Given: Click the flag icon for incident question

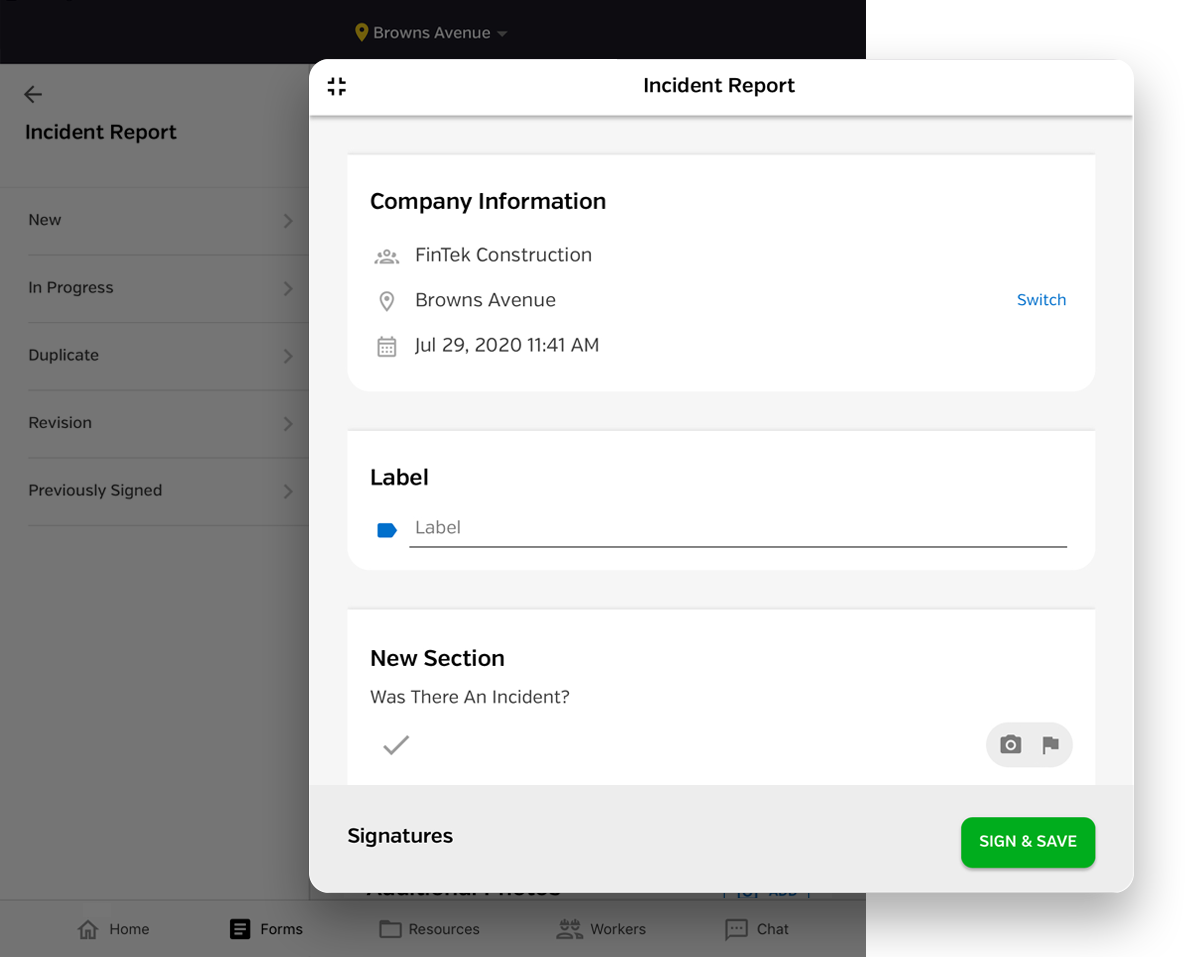Looking at the screenshot, I should coord(1050,745).
